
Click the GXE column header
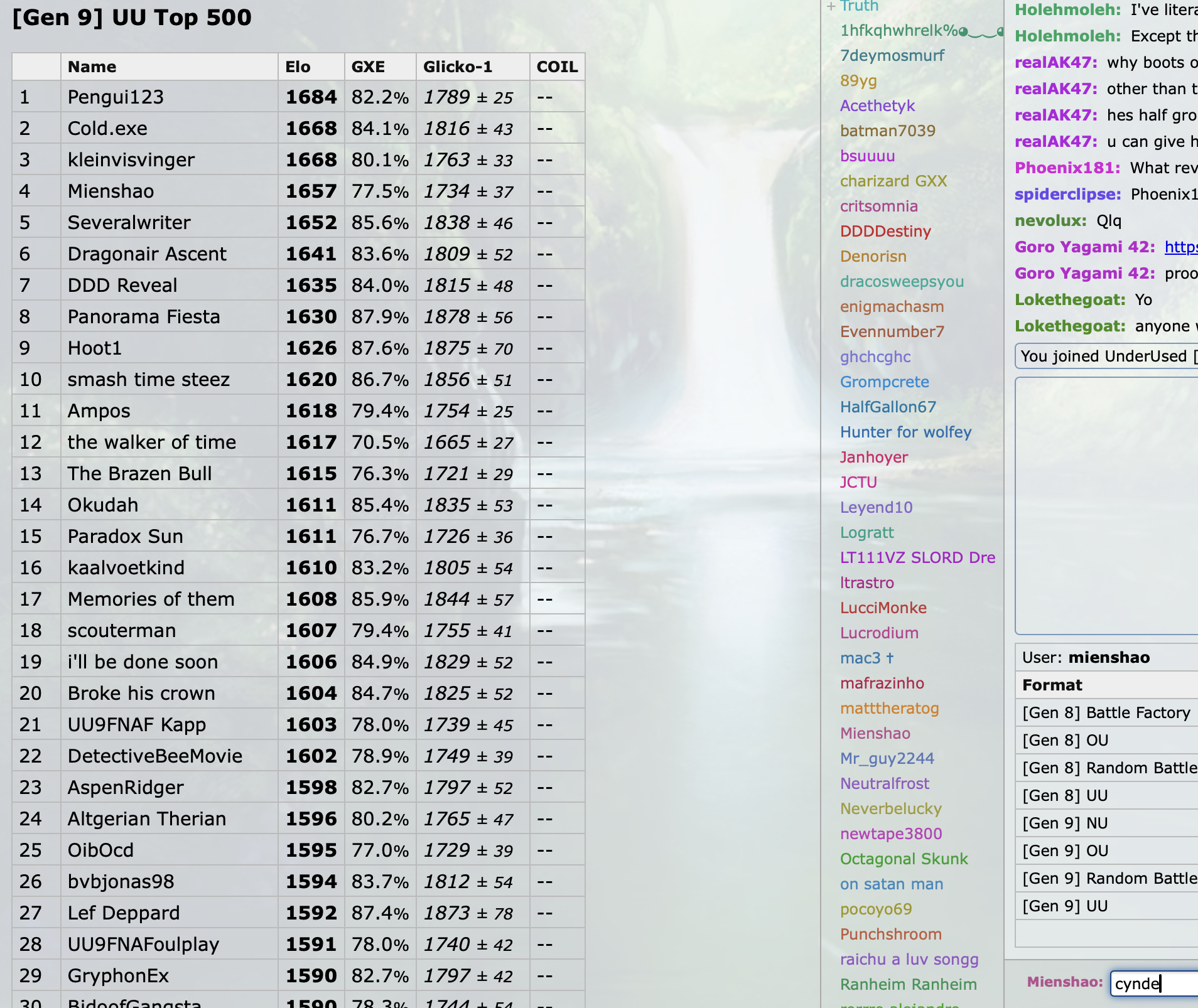pyautogui.click(x=368, y=67)
